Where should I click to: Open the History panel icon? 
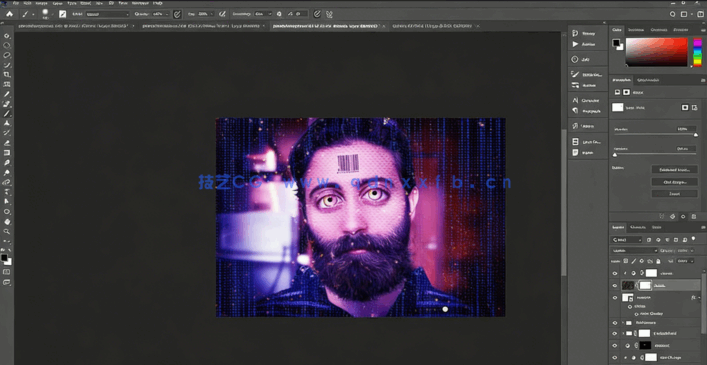click(x=575, y=33)
